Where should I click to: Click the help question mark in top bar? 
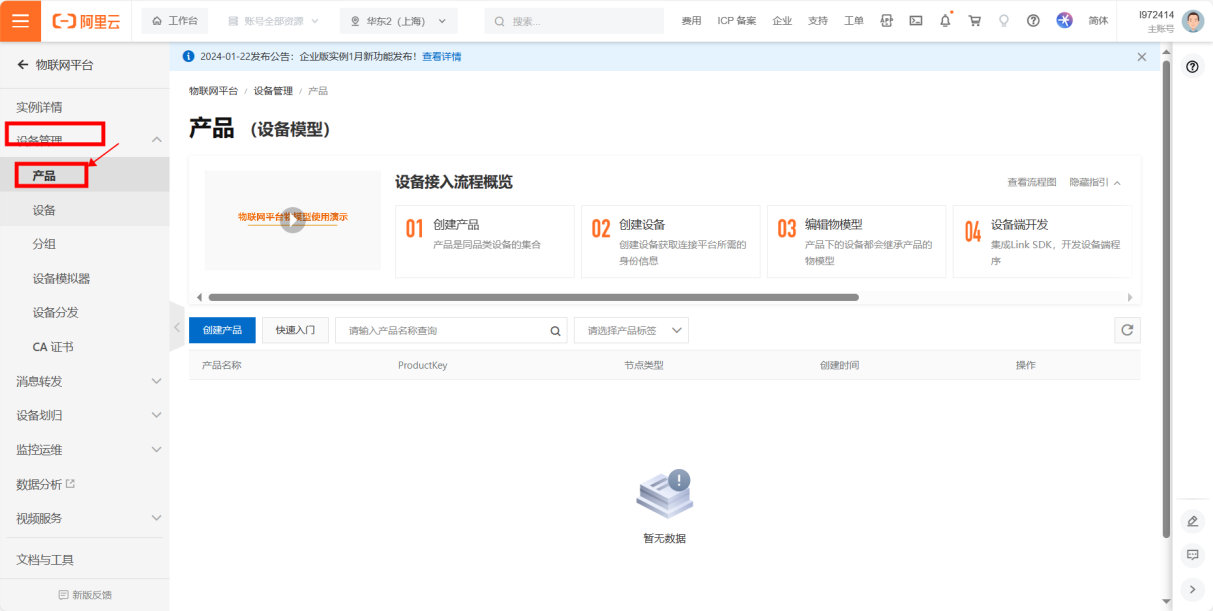[x=1033, y=21]
